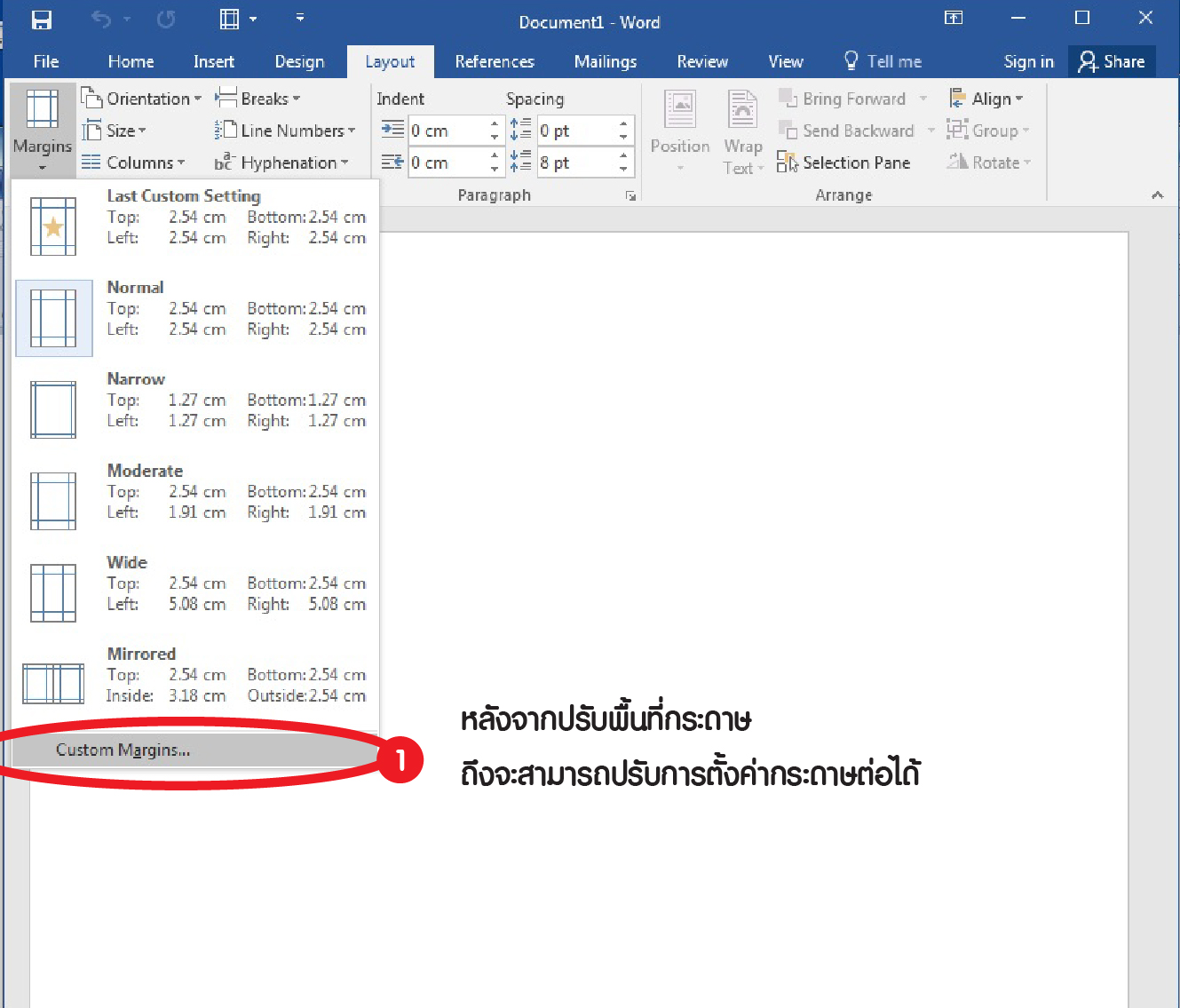
Task: Open Bring Forward dropdown arrow
Action: [923, 99]
